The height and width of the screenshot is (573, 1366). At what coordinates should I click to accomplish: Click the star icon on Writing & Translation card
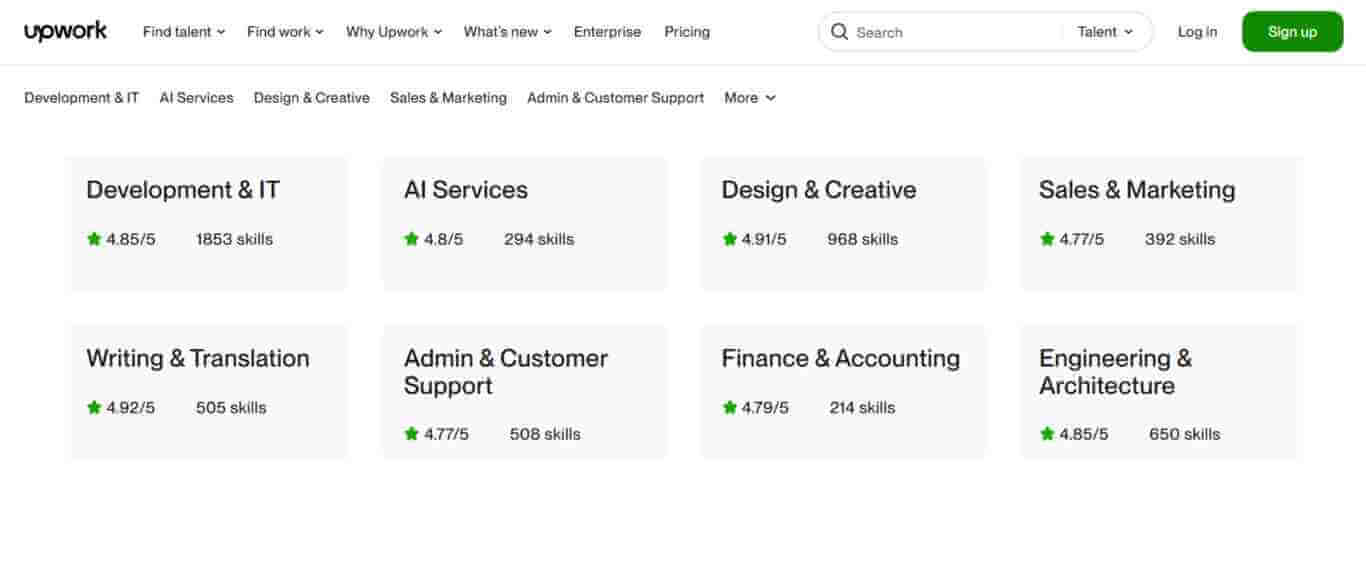tap(94, 407)
